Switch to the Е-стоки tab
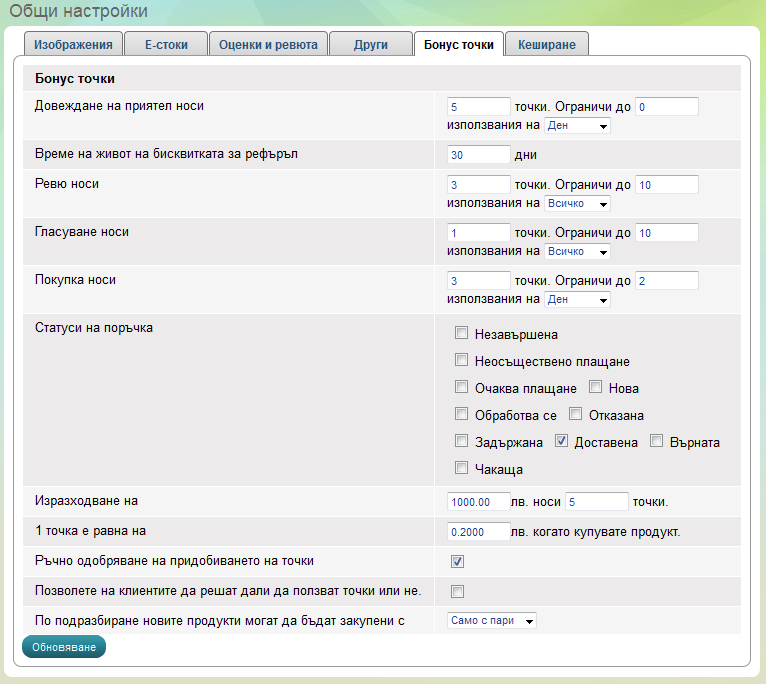The image size is (766, 684). tap(166, 44)
